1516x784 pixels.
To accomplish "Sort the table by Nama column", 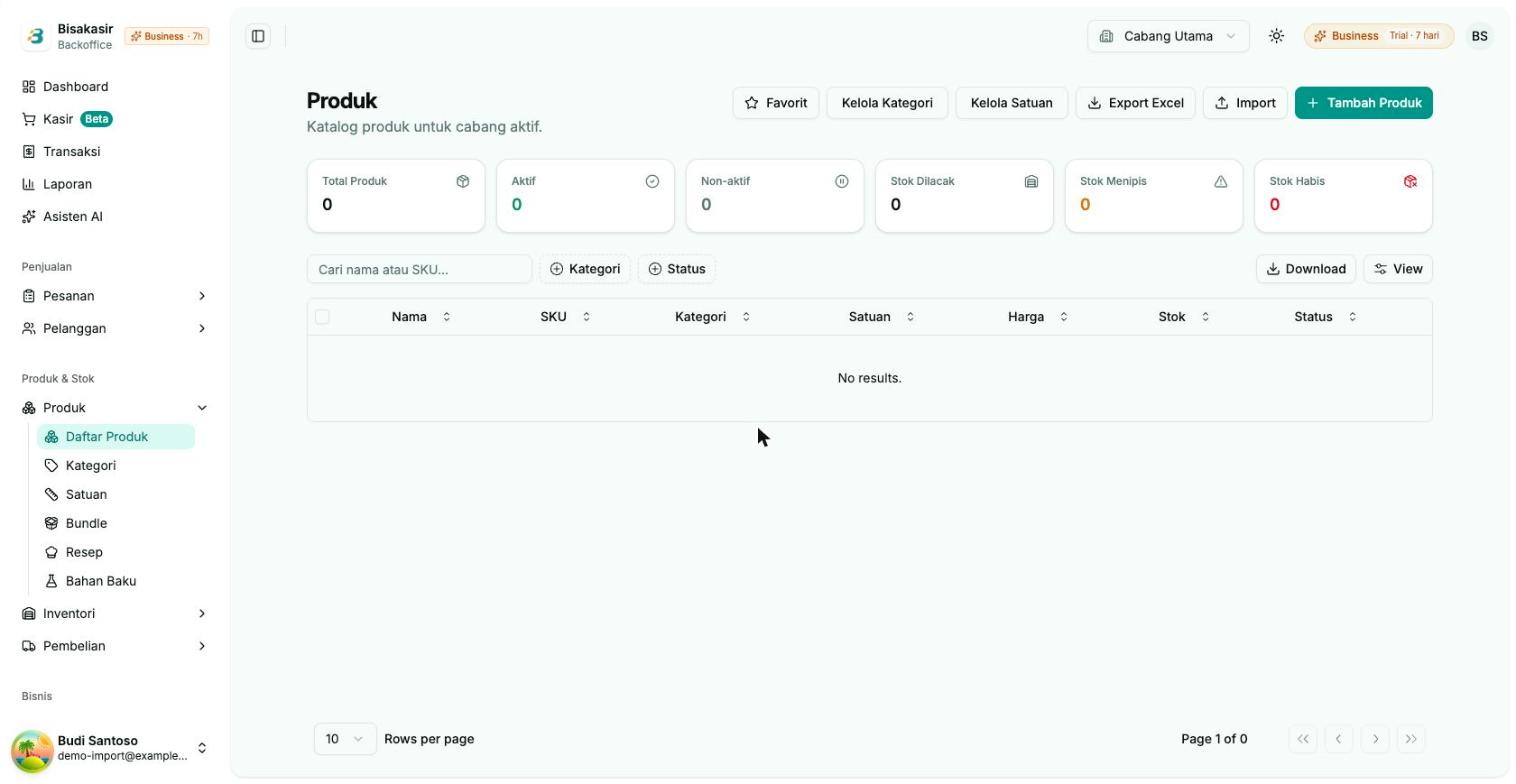I will click(x=421, y=317).
